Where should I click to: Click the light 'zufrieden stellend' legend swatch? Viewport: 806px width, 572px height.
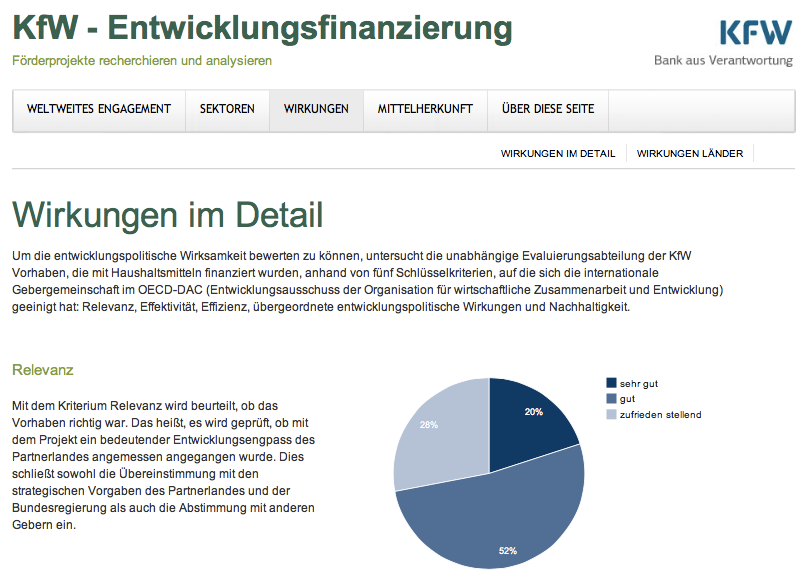[611, 414]
